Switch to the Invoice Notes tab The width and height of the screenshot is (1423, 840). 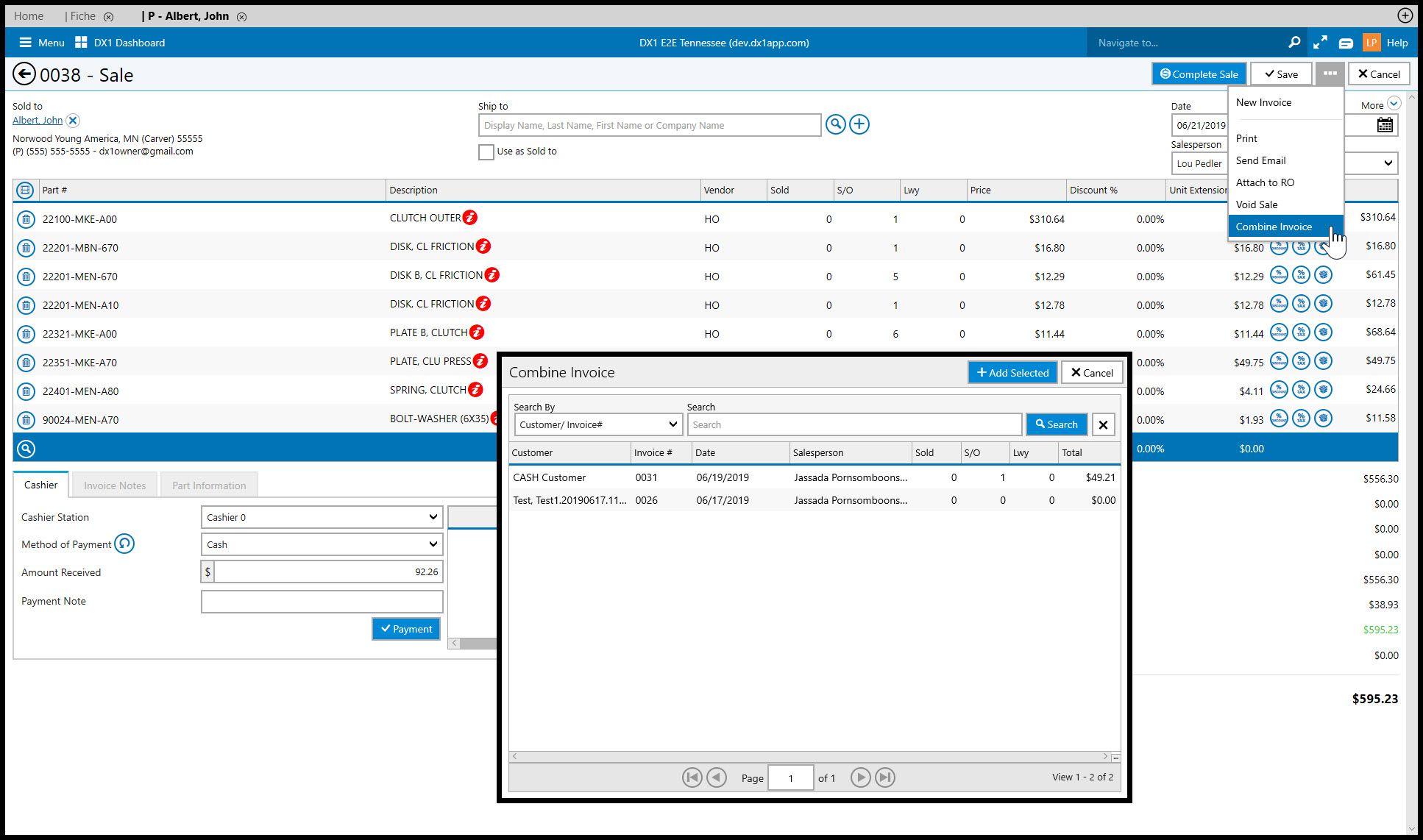[115, 485]
